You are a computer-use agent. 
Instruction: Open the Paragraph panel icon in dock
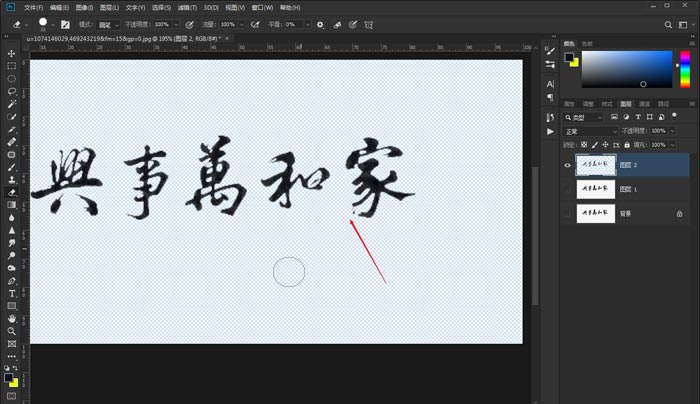click(x=550, y=97)
